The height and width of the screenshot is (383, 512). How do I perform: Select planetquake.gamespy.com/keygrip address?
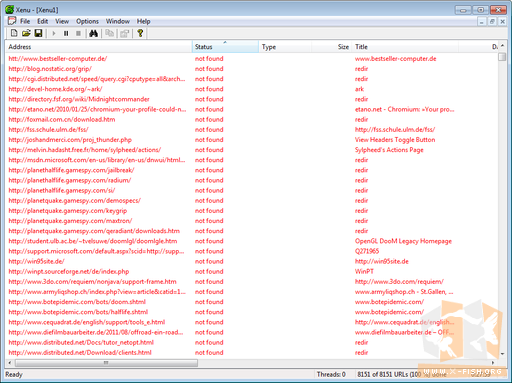[x=68, y=211]
